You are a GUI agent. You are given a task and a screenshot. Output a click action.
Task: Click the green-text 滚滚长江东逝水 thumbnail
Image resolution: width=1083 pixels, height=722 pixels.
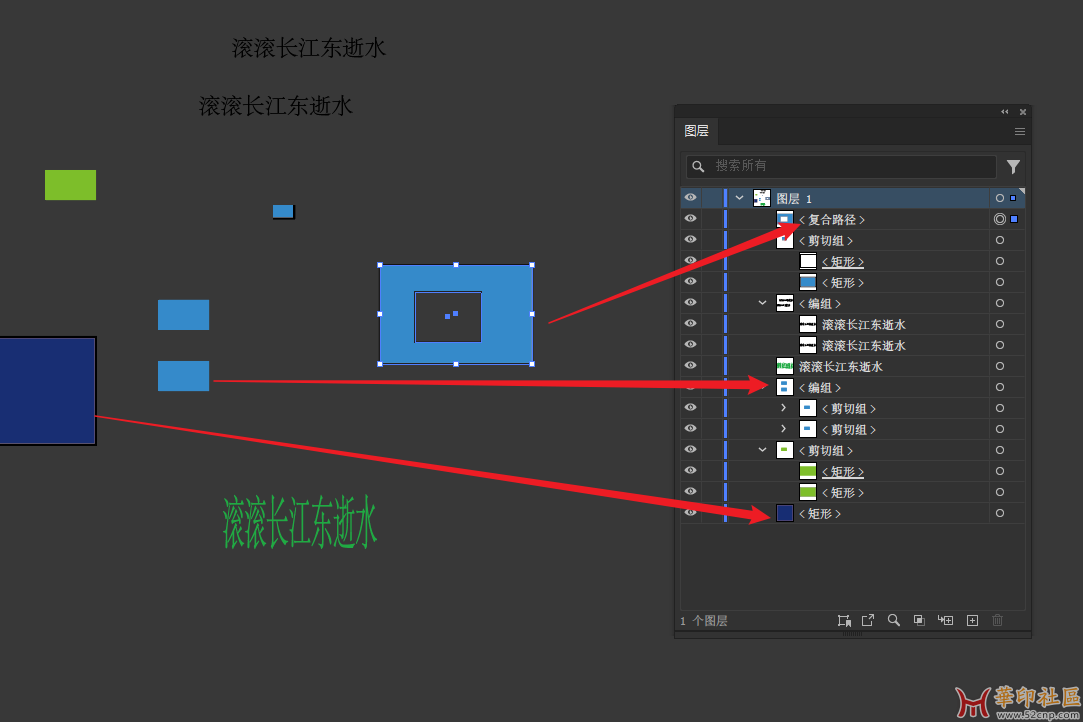(x=785, y=366)
